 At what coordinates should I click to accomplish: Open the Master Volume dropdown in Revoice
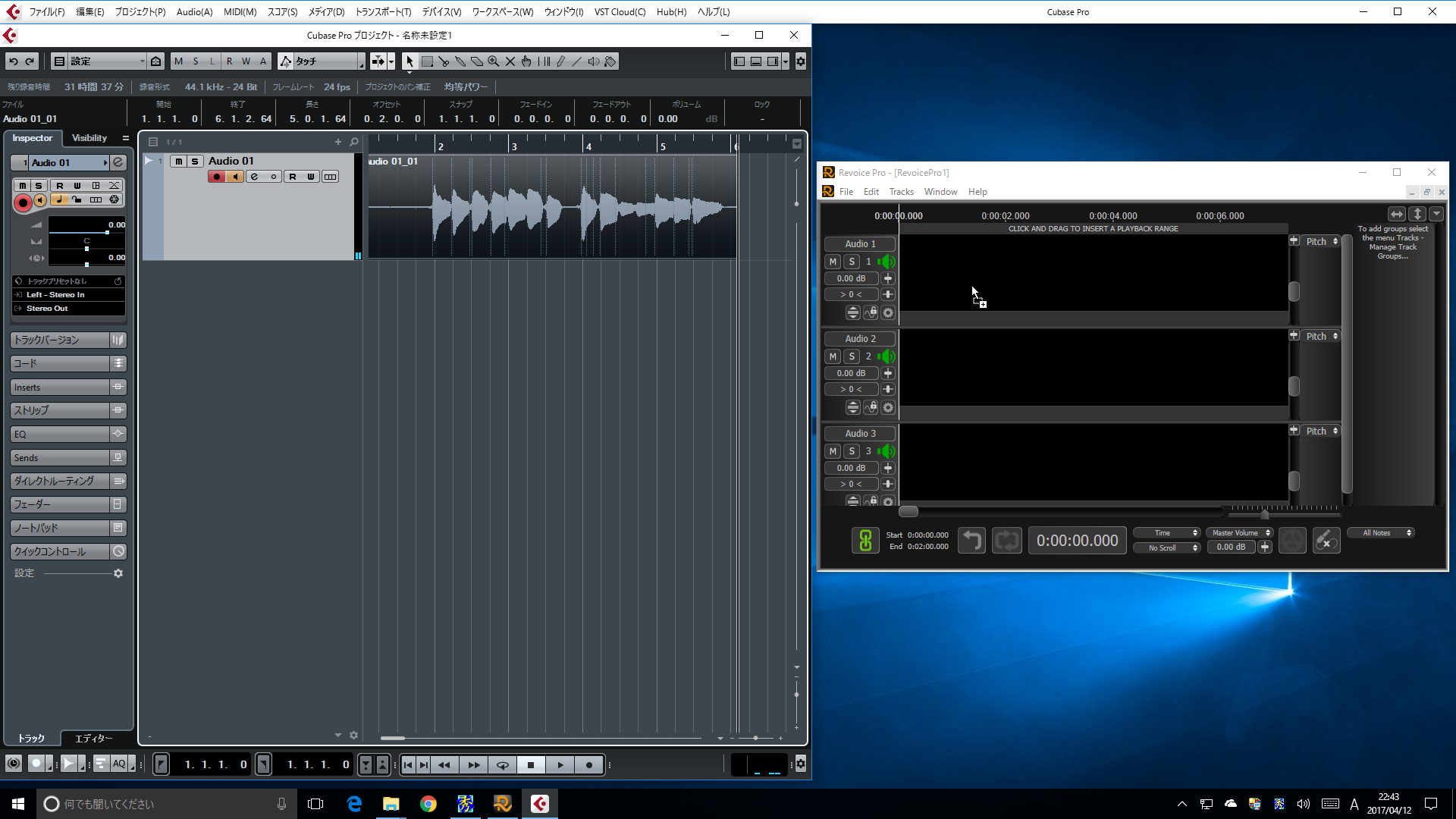[x=1239, y=533]
